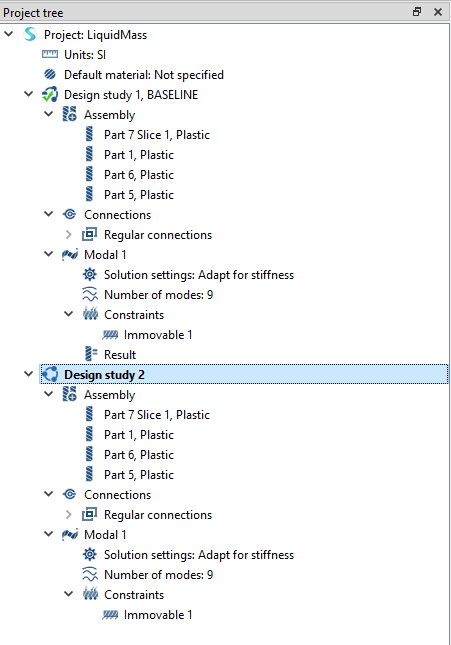Image resolution: width=451 pixels, height=645 pixels.
Task: Undock the Project tree panel
Action: click(417, 12)
